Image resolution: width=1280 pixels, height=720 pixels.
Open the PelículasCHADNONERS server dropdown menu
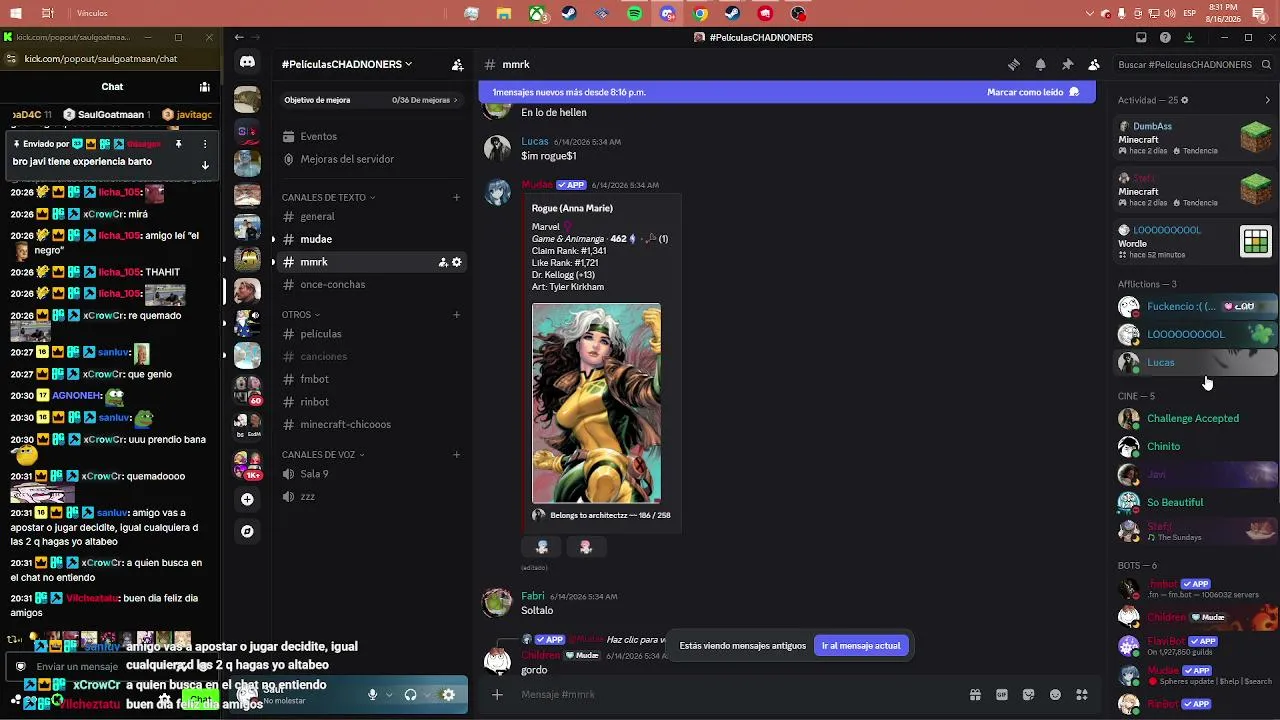[x=347, y=65]
